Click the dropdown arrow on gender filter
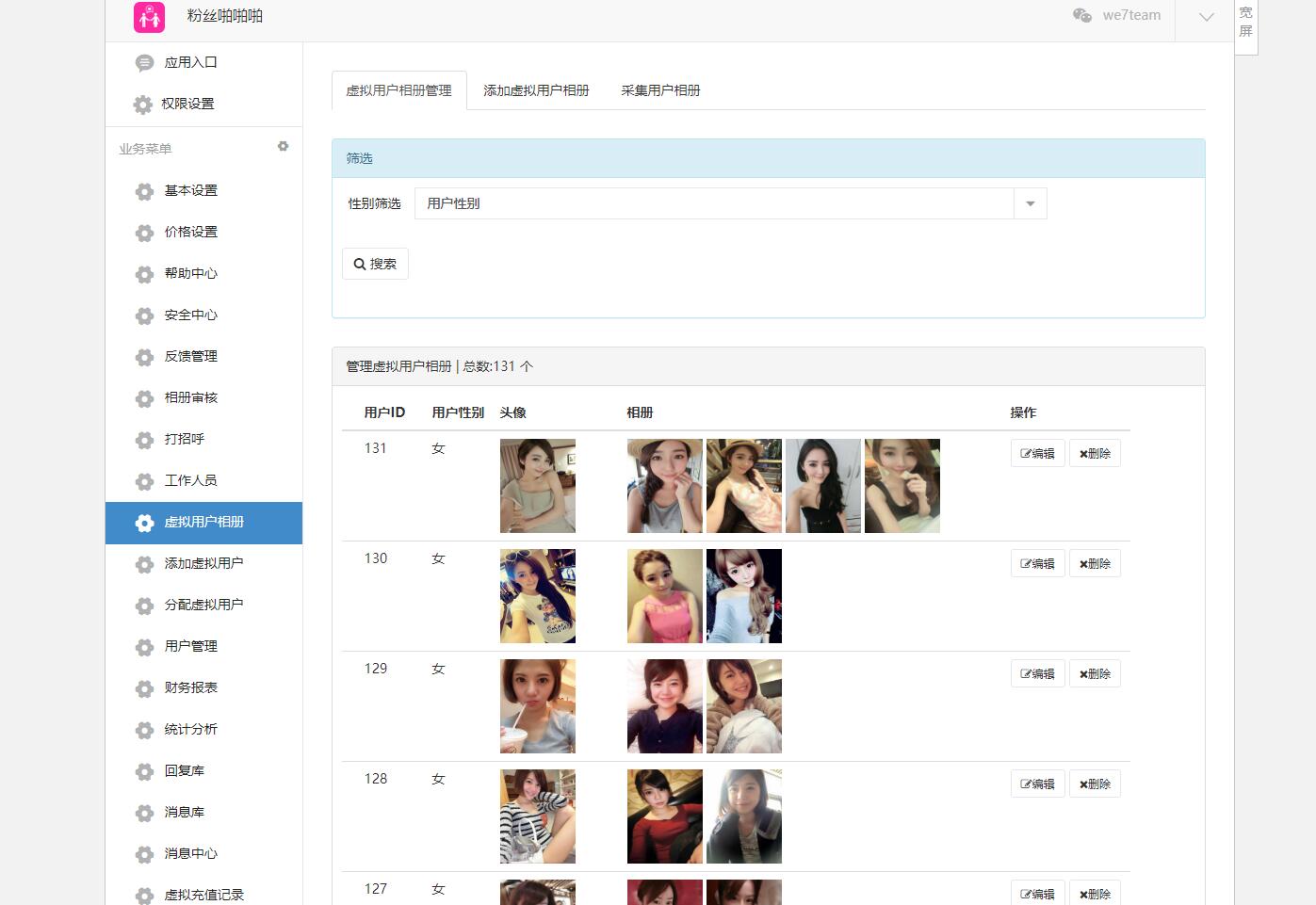1316x905 pixels. tap(1030, 203)
